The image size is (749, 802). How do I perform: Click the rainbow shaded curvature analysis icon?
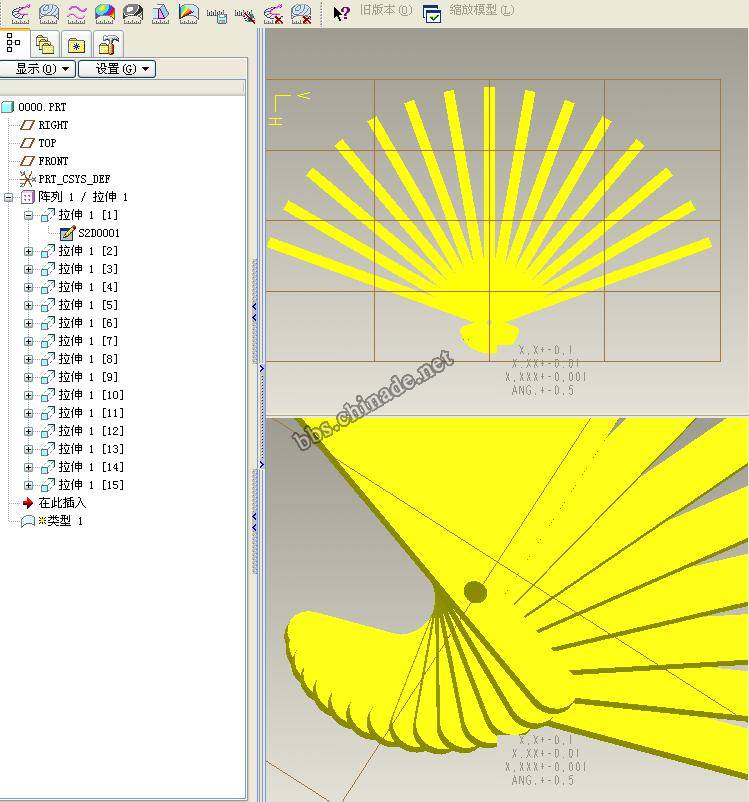(104, 13)
